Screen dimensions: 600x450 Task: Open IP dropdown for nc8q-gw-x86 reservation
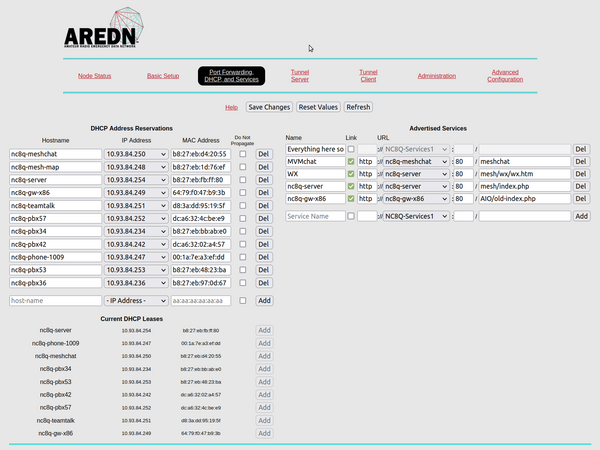point(136,193)
